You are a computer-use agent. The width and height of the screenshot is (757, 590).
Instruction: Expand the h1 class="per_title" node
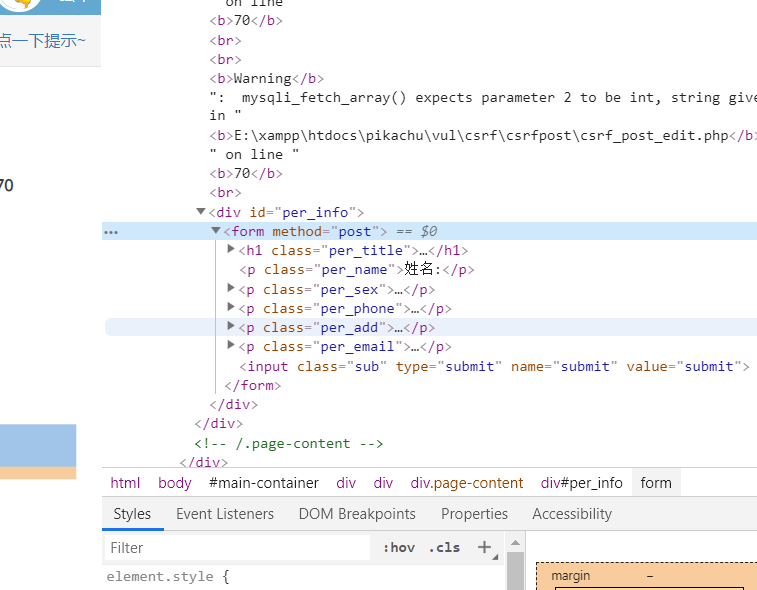click(231, 249)
